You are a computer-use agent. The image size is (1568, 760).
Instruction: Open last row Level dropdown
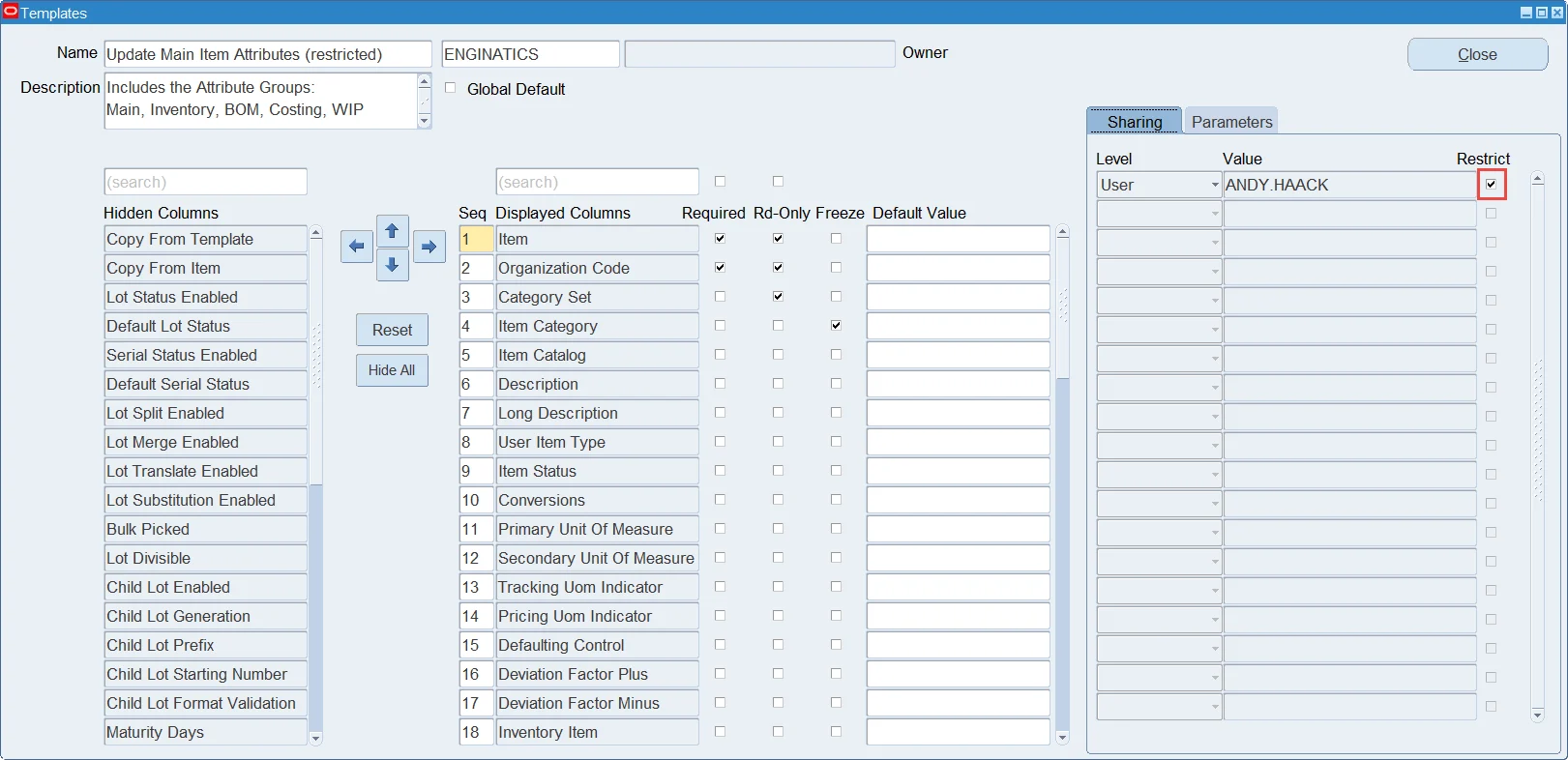[x=1215, y=707]
